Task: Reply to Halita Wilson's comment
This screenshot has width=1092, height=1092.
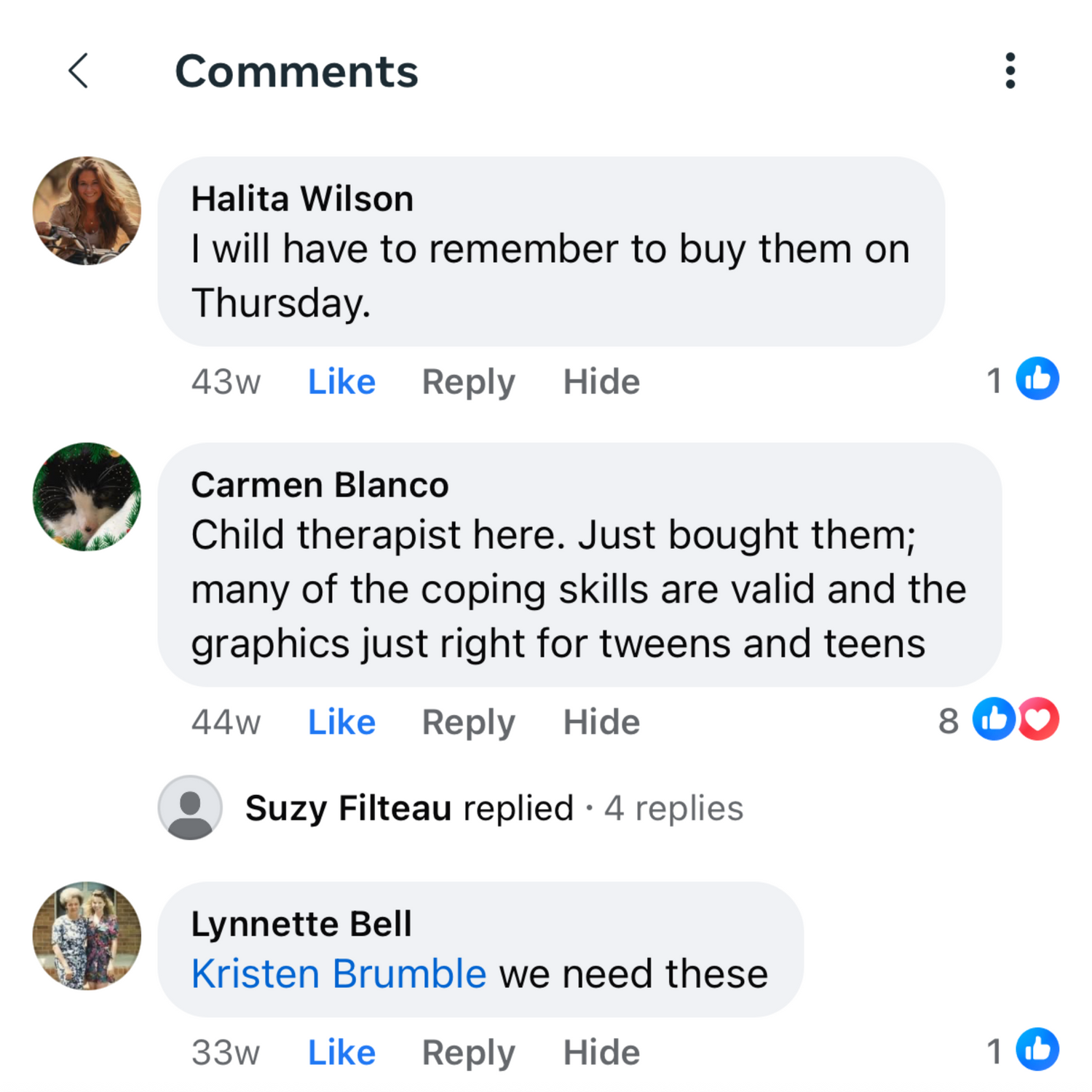Action: [x=469, y=383]
